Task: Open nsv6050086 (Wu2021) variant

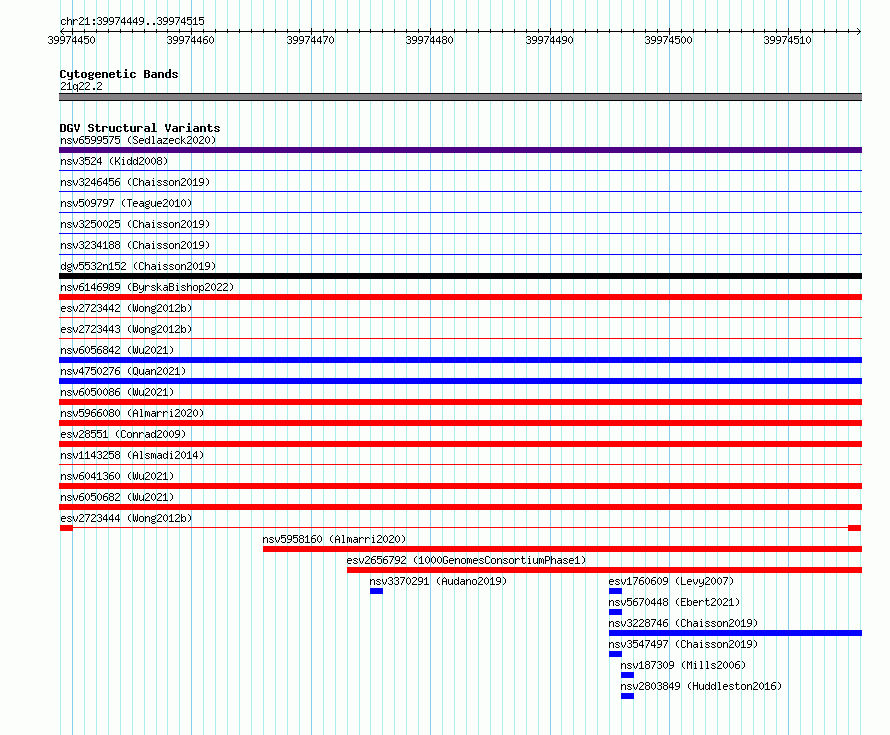Action: coord(117,392)
